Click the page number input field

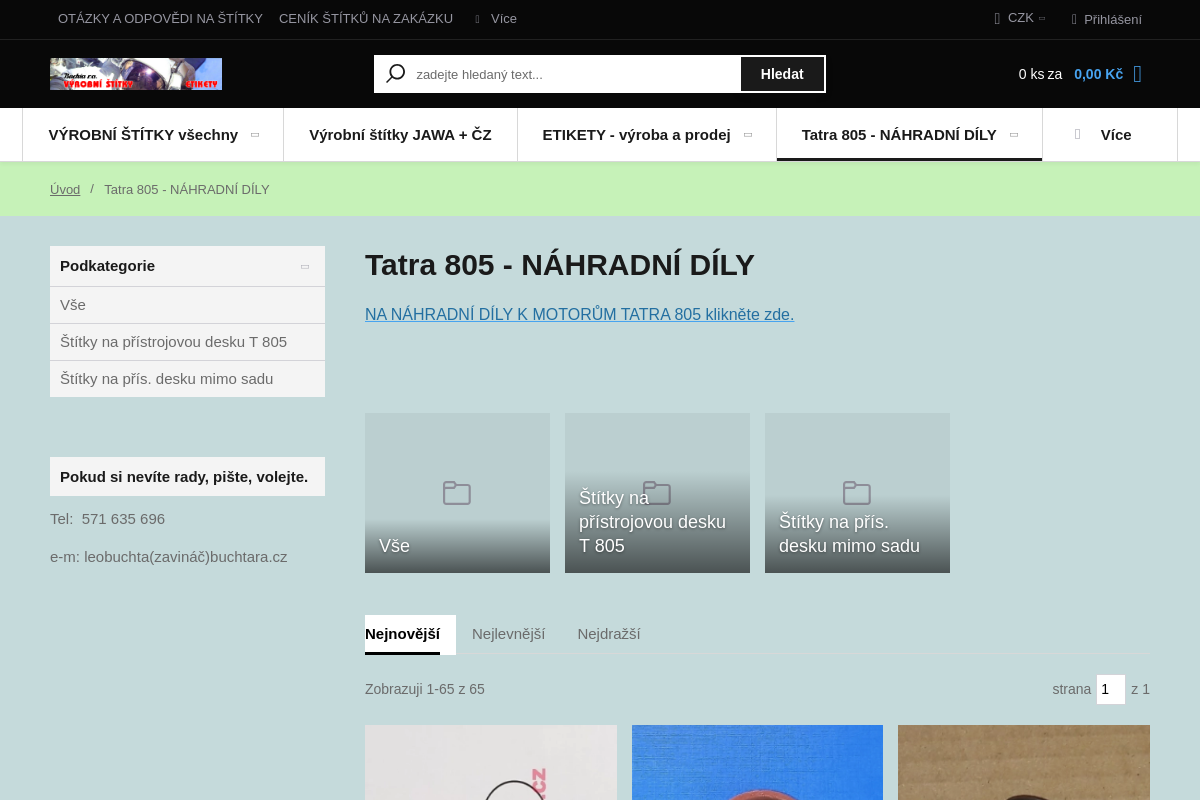coord(1111,689)
